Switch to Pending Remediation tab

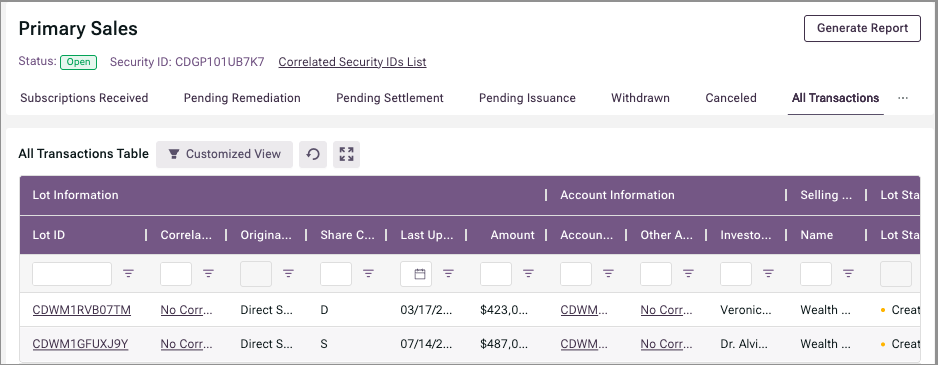click(242, 98)
